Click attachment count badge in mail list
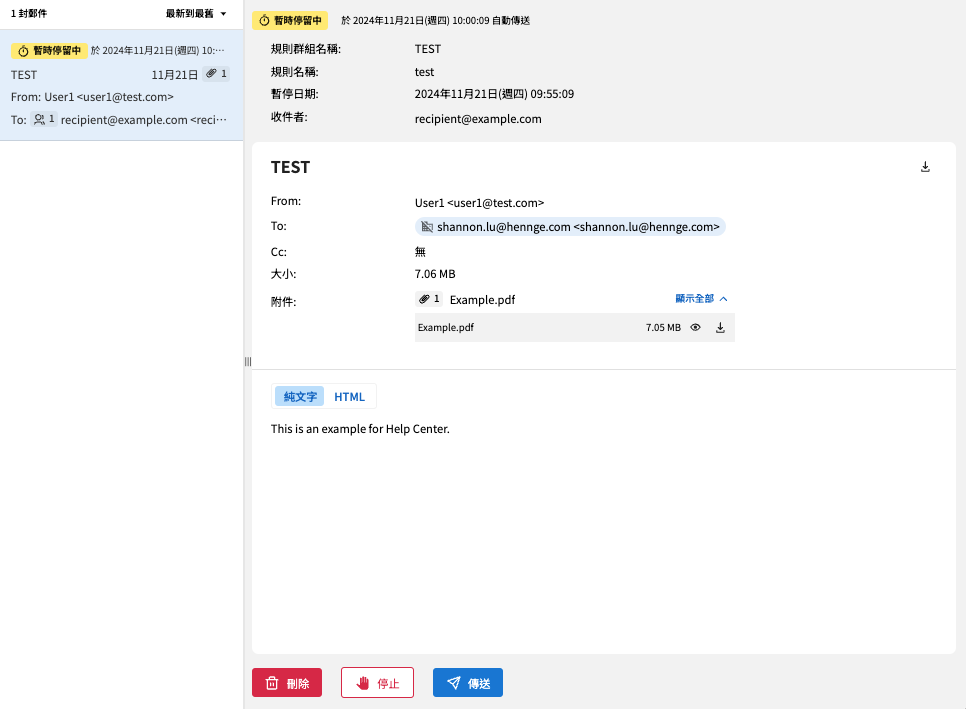966x709 pixels. click(216, 74)
